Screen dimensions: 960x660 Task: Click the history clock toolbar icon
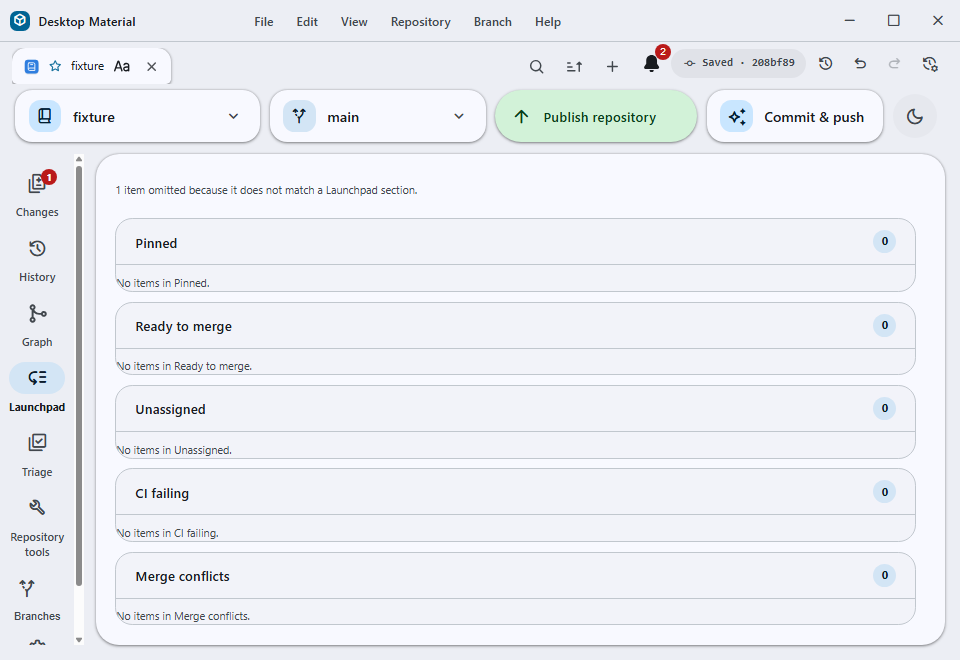pos(825,64)
